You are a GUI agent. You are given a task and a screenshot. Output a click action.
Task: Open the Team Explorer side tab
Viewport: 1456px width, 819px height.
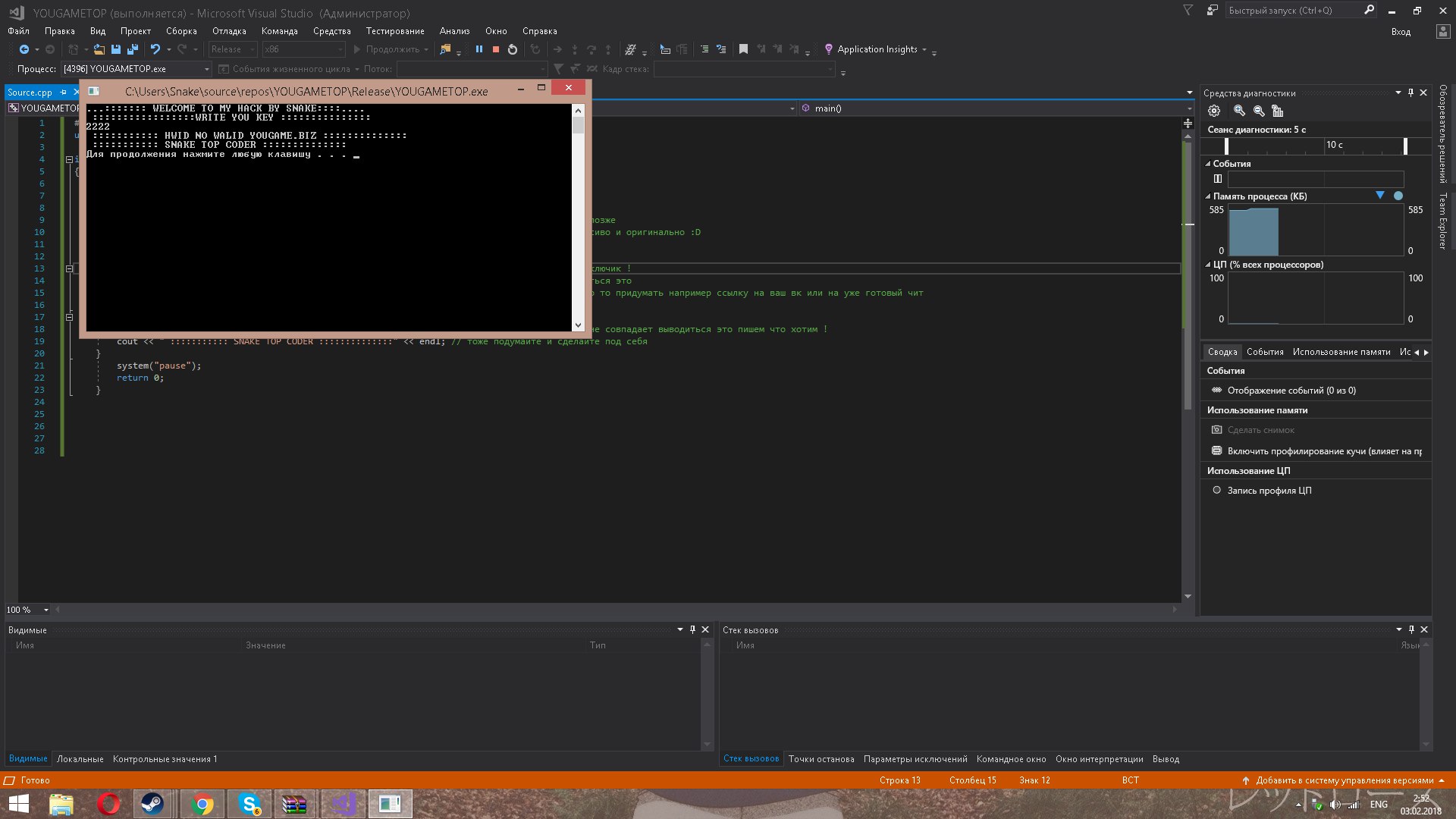(1442, 221)
